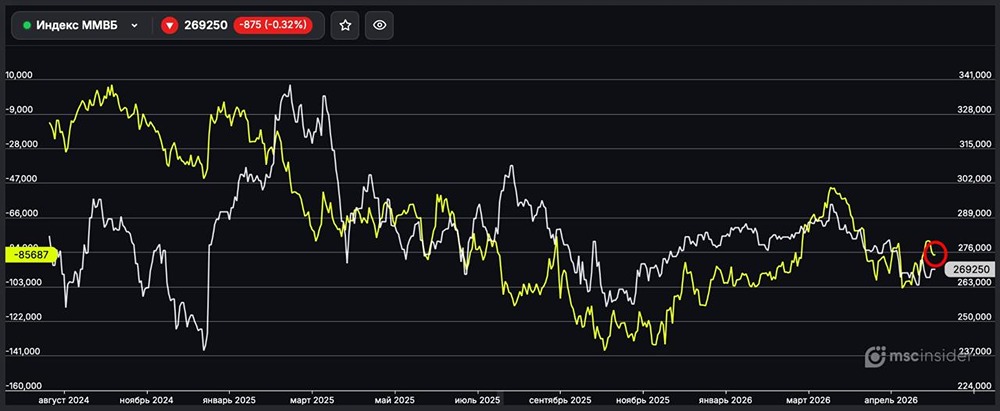1000x411 pixels.
Task: Click the январь 2025 date label
Action: [228, 400]
